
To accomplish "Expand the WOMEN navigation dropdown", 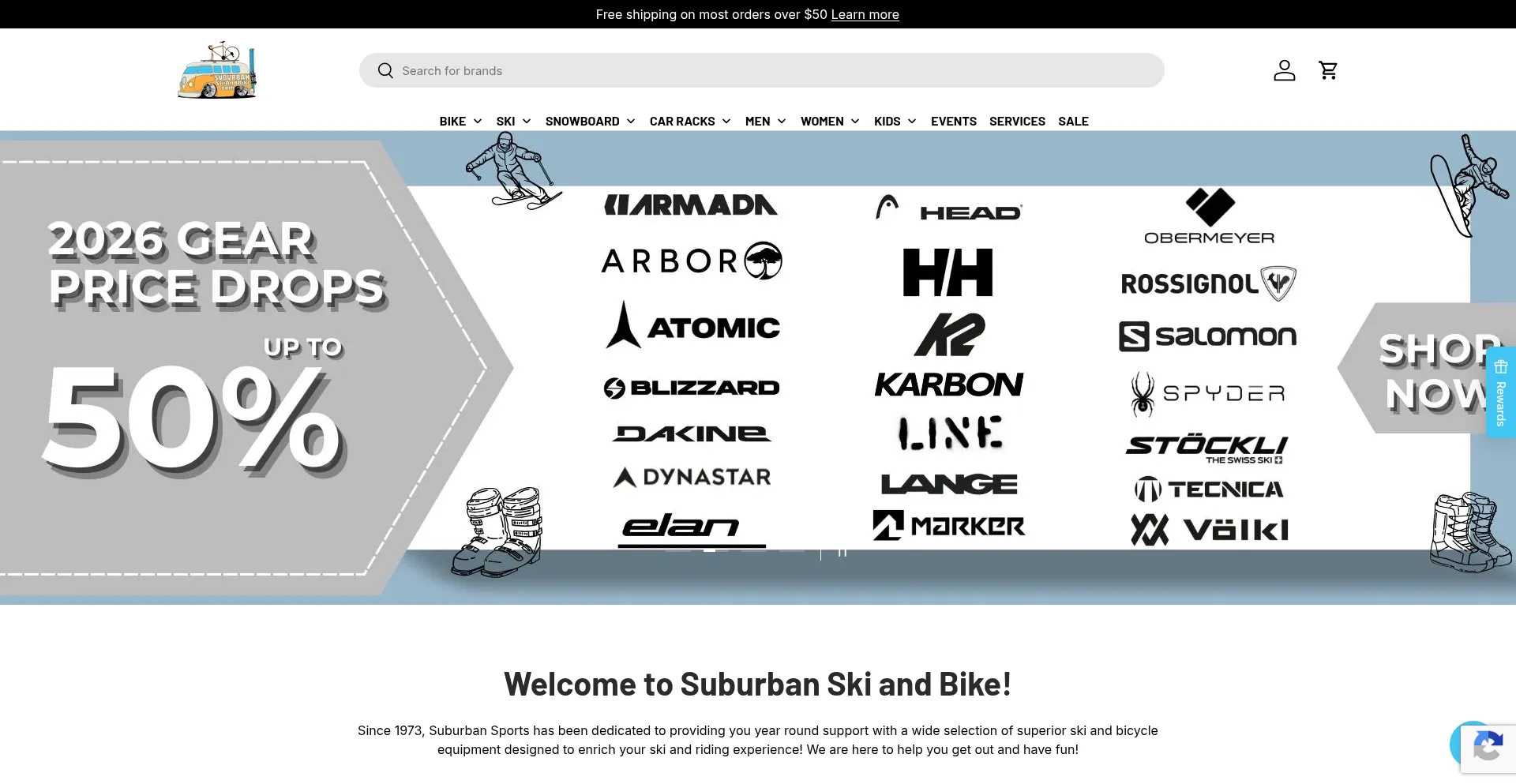I will click(x=830, y=121).
